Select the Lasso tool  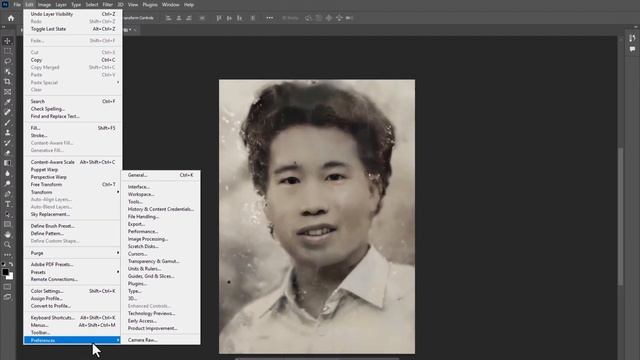tap(7, 61)
